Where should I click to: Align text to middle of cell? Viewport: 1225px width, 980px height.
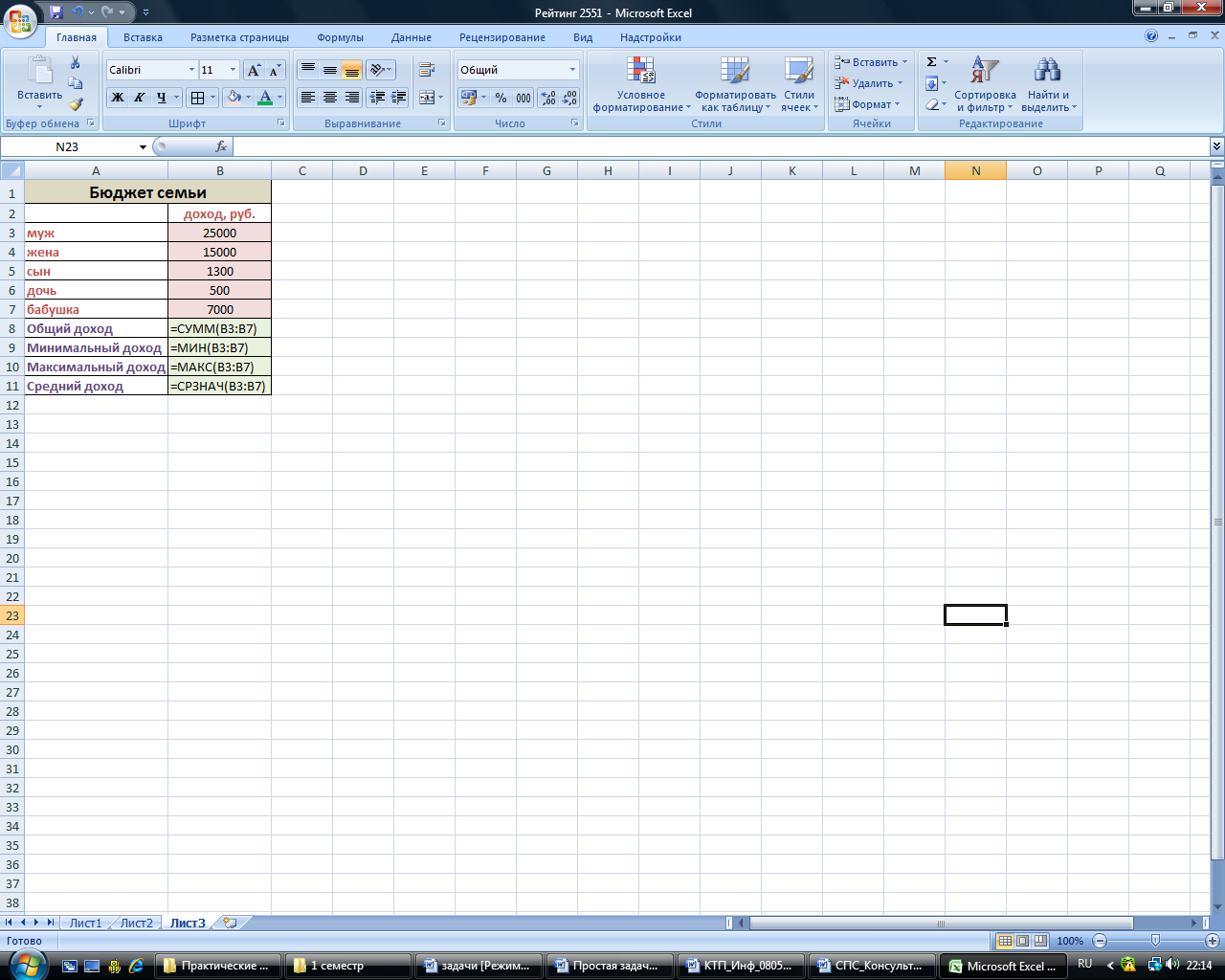[329, 70]
